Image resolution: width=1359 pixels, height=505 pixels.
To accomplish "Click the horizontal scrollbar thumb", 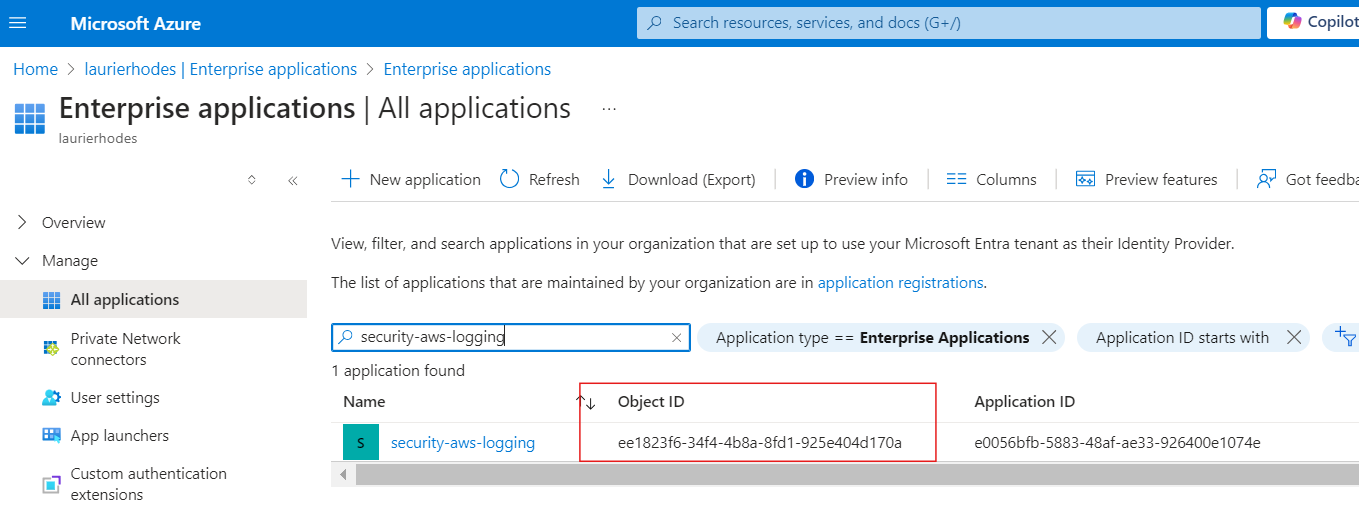I will click(x=856, y=475).
